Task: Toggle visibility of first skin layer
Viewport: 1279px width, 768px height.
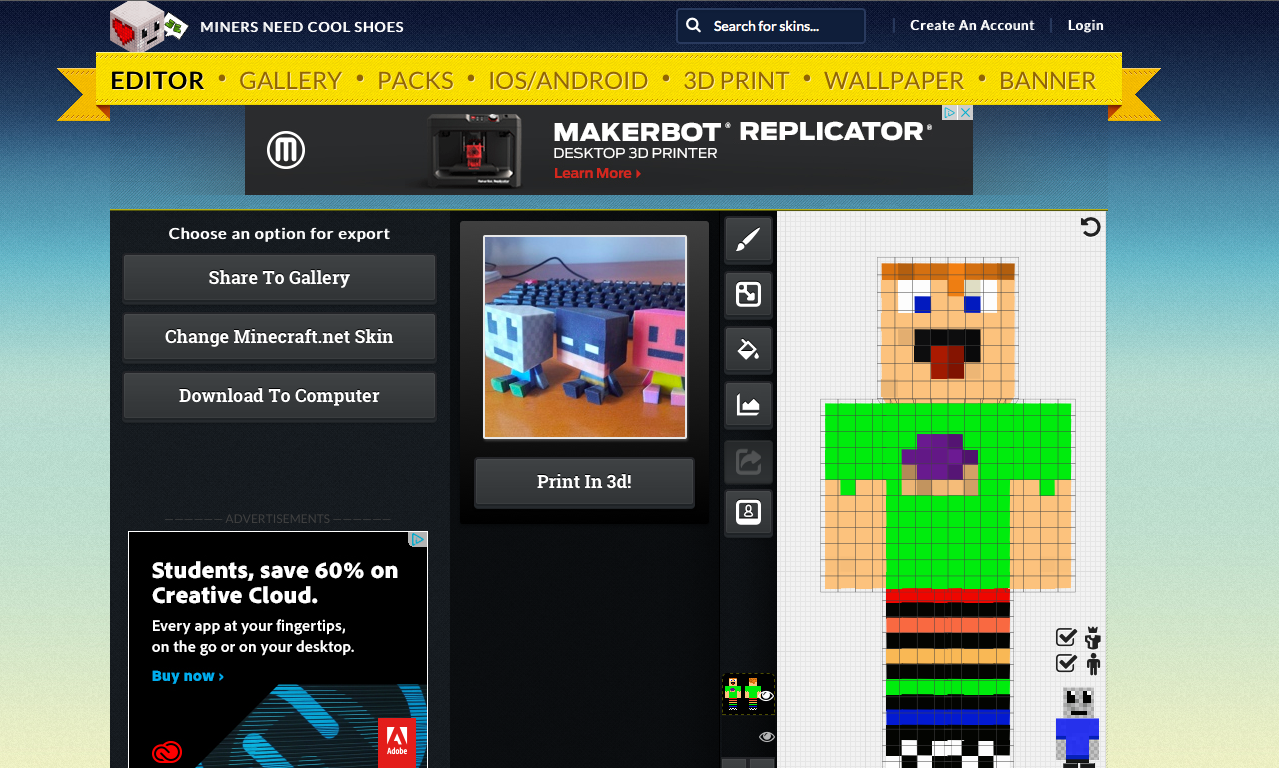Action: tap(767, 695)
